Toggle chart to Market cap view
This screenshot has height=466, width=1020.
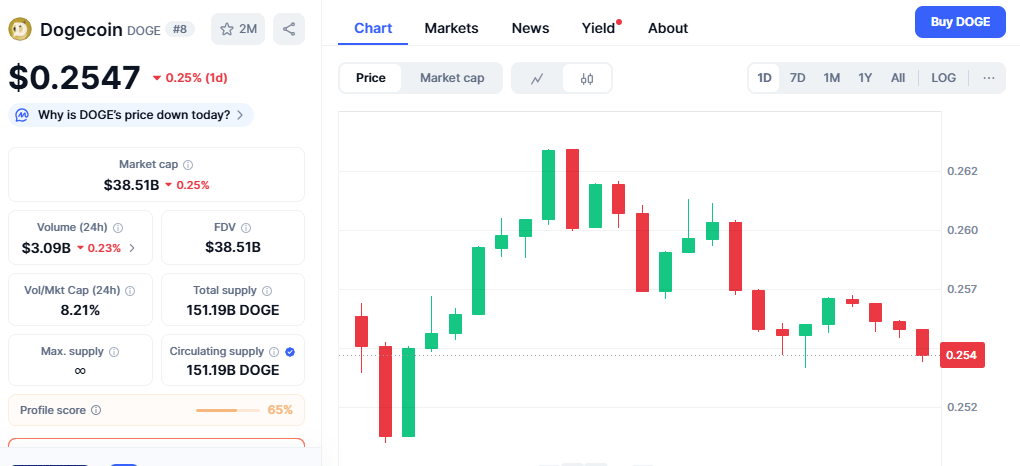(452, 78)
